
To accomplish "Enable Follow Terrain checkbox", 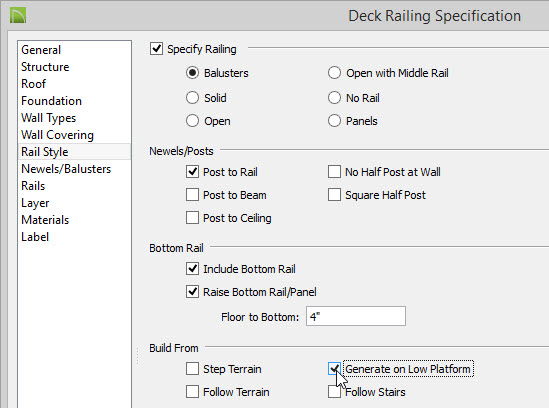I will tap(192, 392).
